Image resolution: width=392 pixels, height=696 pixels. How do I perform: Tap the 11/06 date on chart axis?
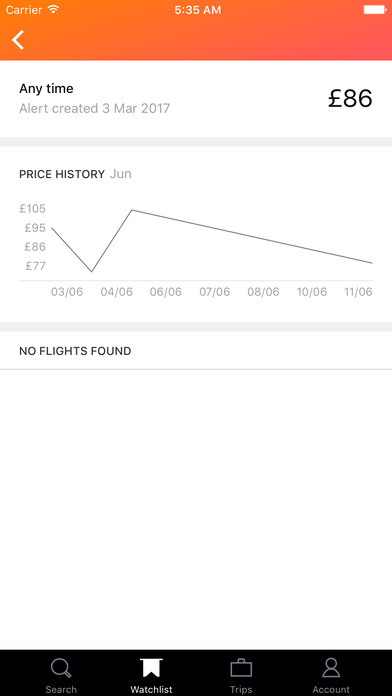tap(358, 292)
